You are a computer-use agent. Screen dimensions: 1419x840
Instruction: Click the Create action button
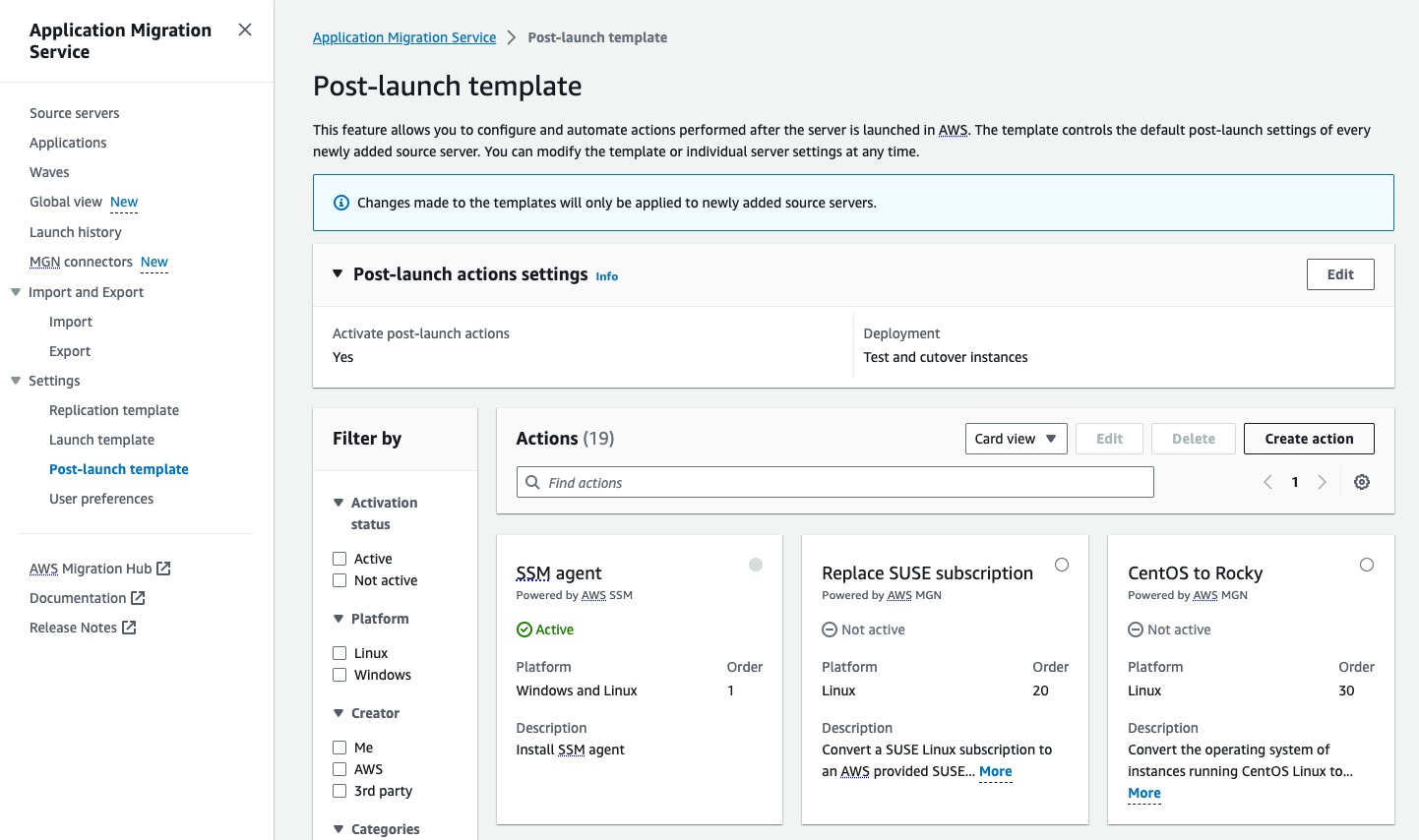(1308, 438)
